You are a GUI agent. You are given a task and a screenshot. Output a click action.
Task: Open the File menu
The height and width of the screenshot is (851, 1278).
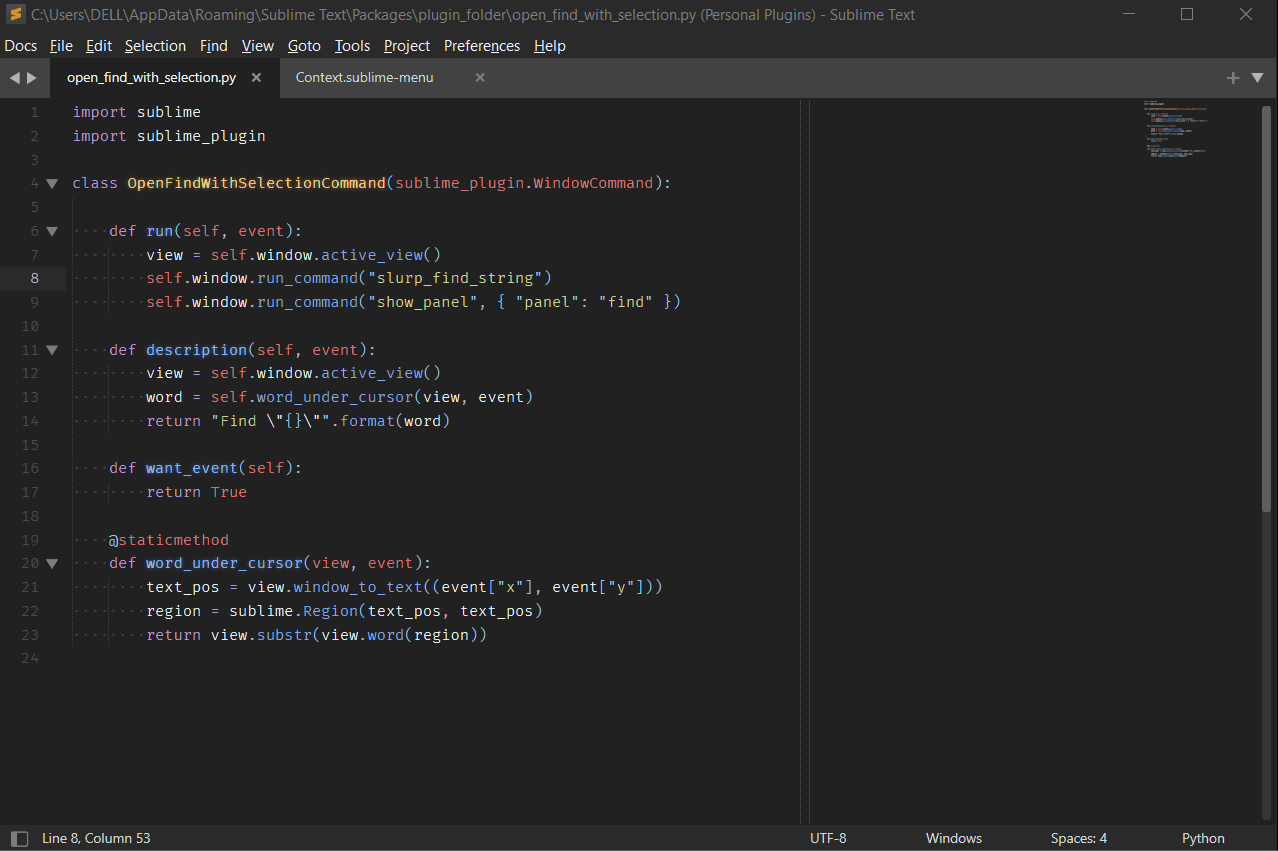(x=61, y=46)
